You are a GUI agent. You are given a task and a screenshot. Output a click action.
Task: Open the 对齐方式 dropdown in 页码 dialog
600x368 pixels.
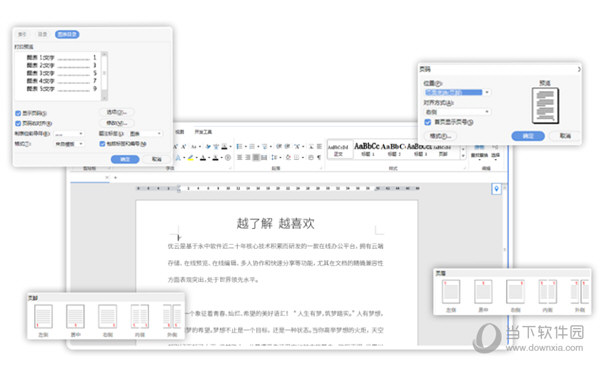pos(457,112)
